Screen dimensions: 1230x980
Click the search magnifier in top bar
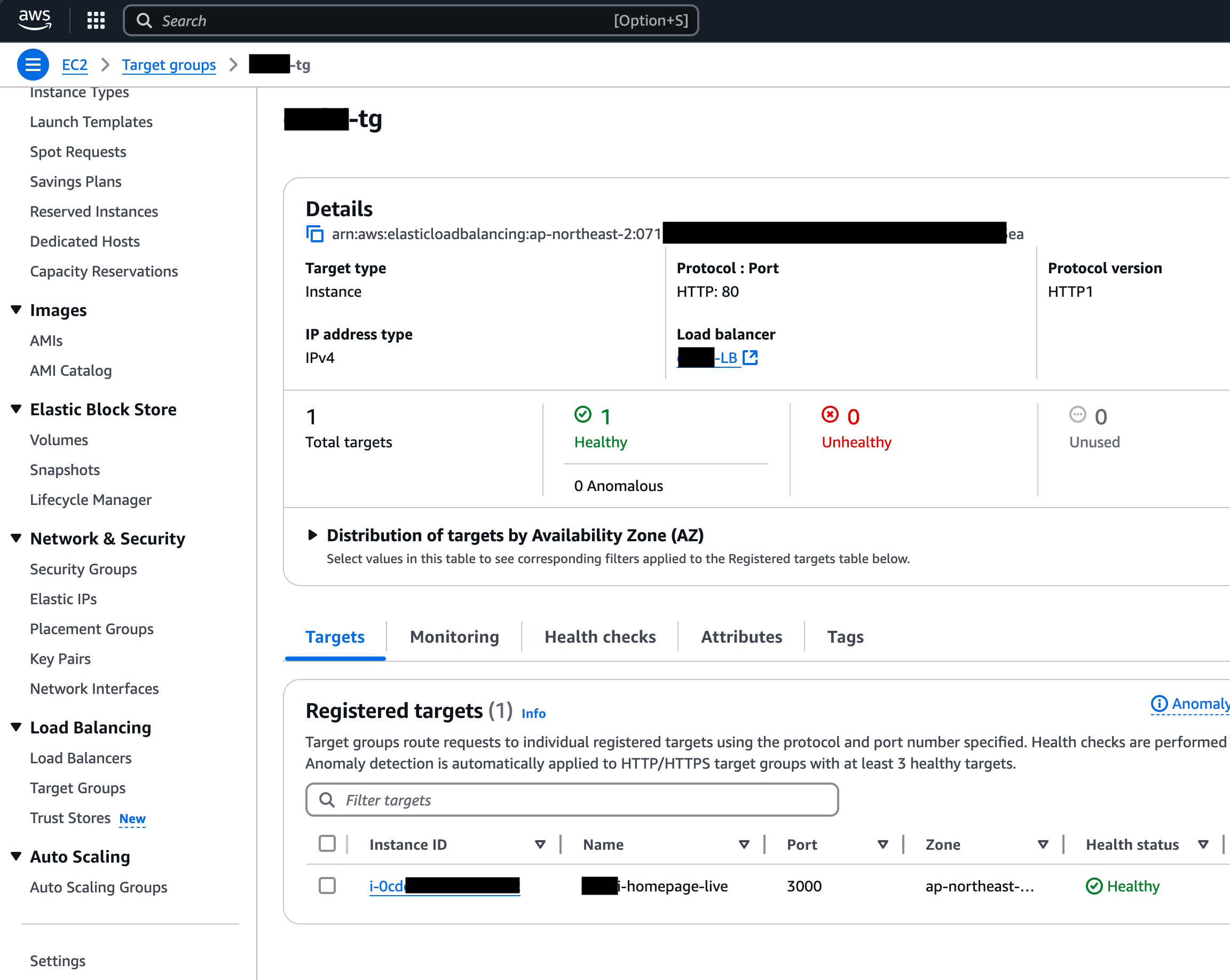[x=145, y=20]
